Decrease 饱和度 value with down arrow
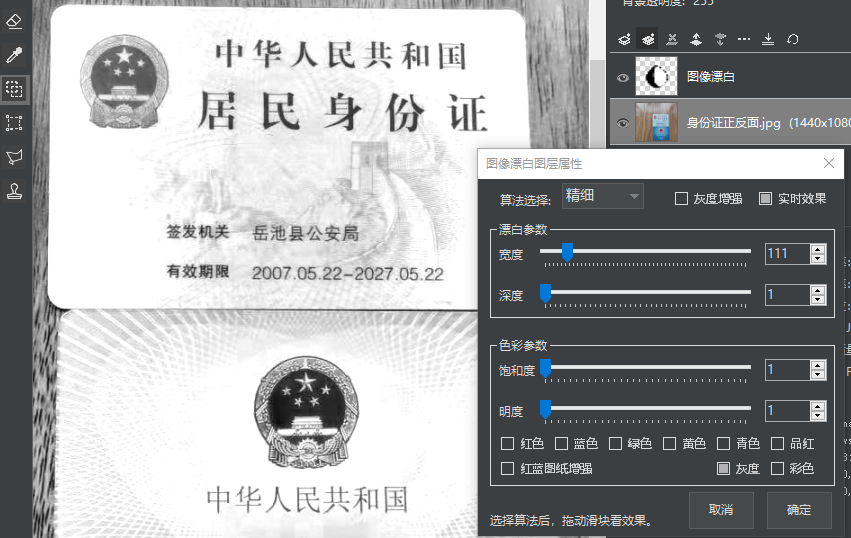The width and height of the screenshot is (851, 538). pyautogui.click(x=818, y=375)
